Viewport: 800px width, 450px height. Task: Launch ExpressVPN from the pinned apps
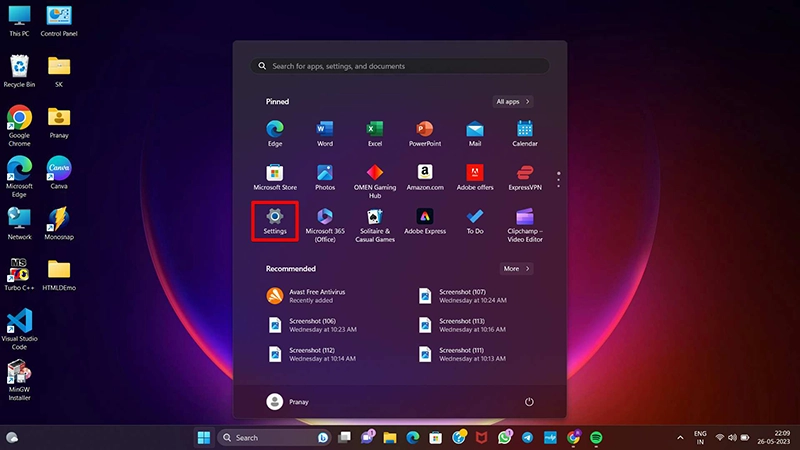click(x=524, y=178)
